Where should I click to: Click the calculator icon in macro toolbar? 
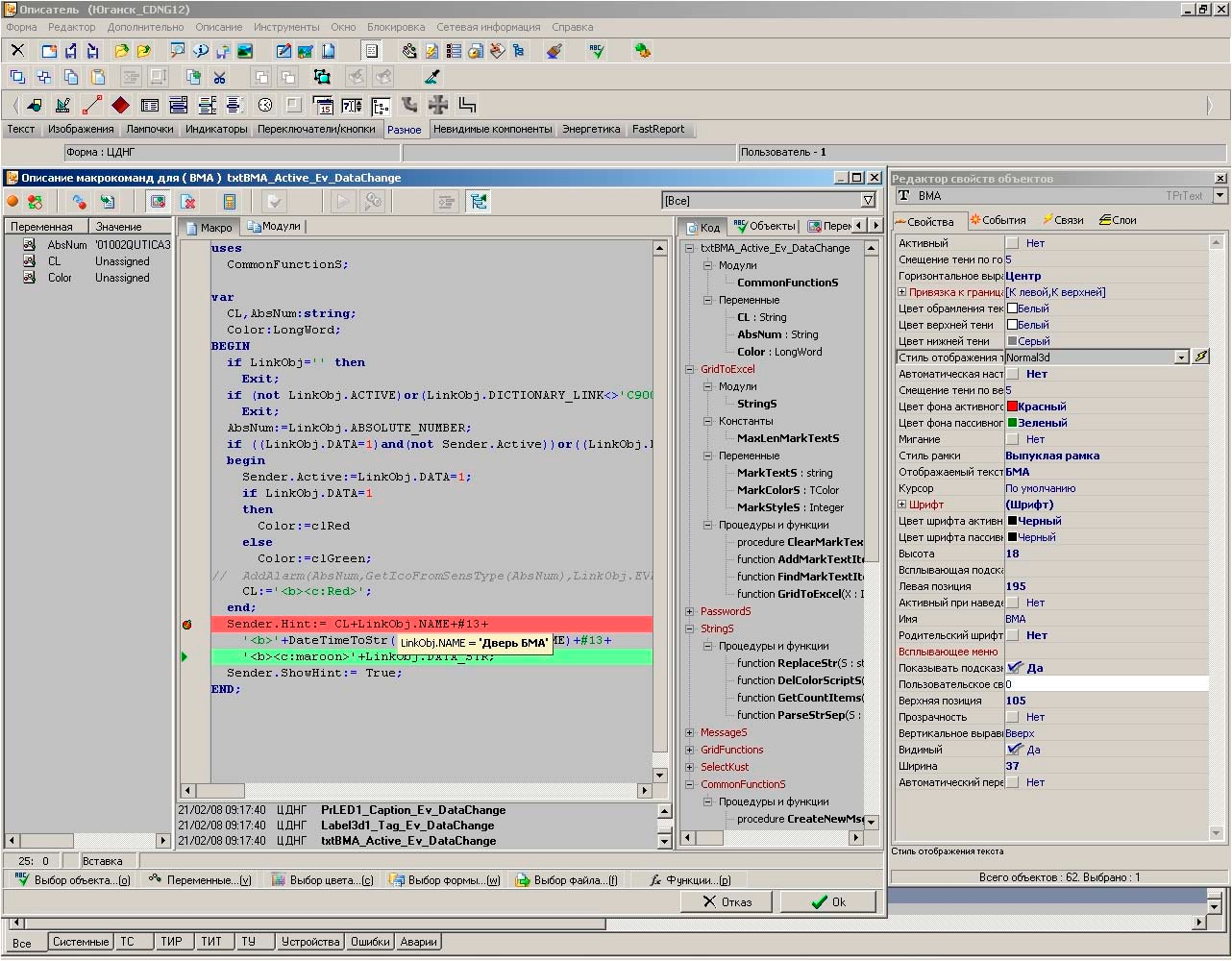click(x=230, y=201)
